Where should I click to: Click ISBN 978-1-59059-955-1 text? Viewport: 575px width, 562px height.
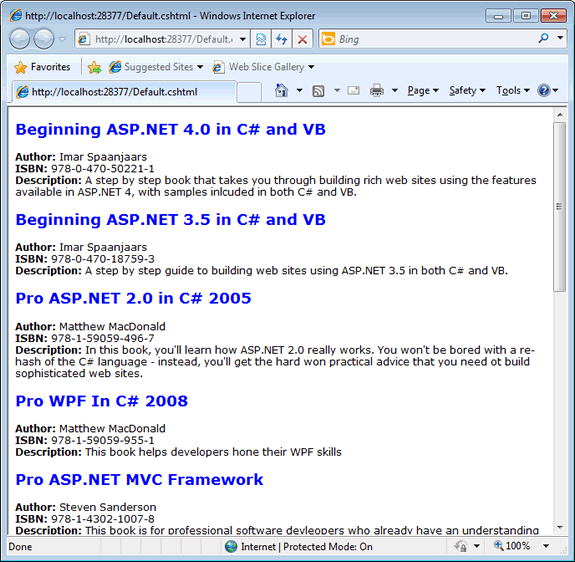pos(85,440)
